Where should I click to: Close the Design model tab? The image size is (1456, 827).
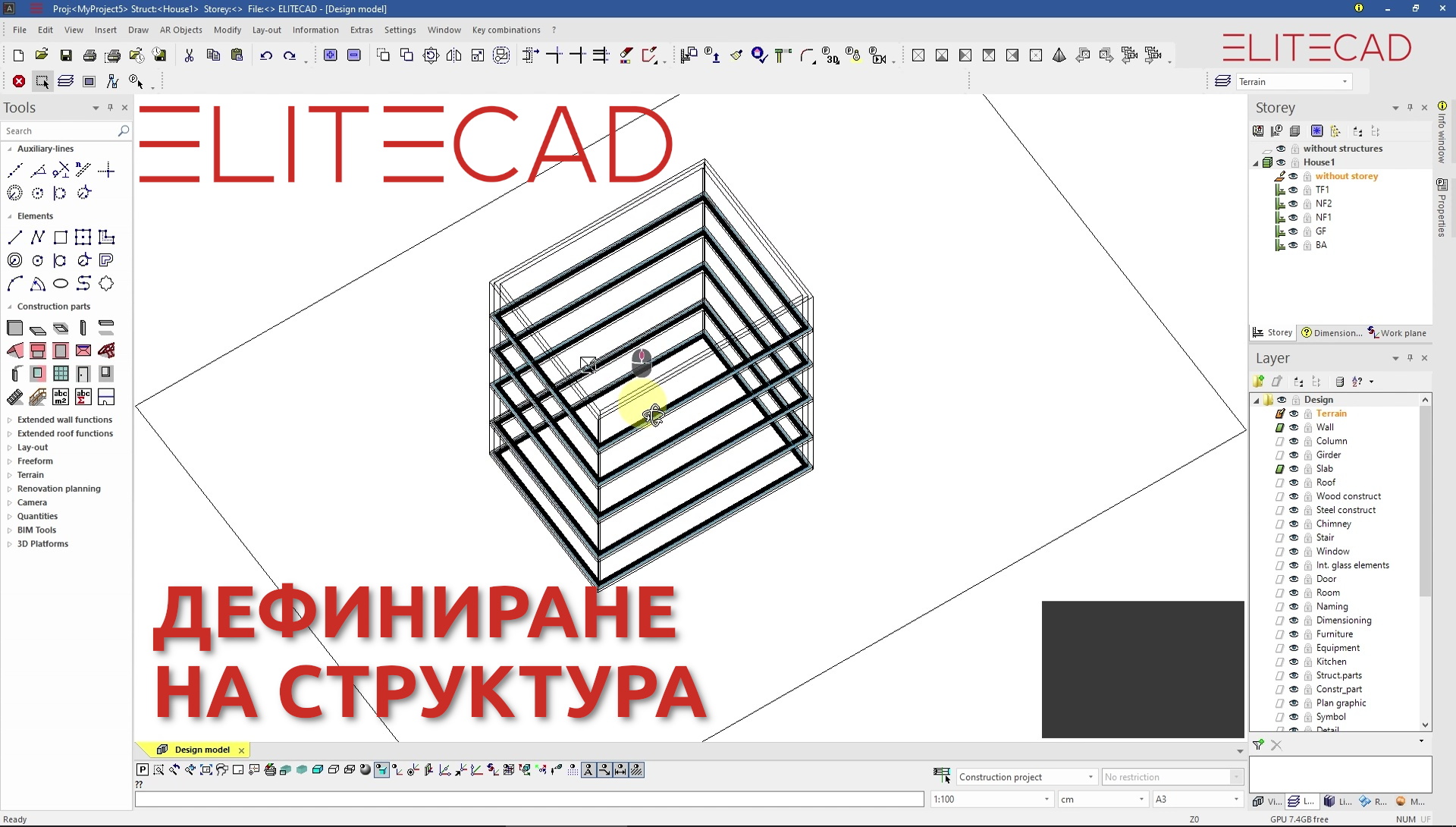(x=241, y=750)
